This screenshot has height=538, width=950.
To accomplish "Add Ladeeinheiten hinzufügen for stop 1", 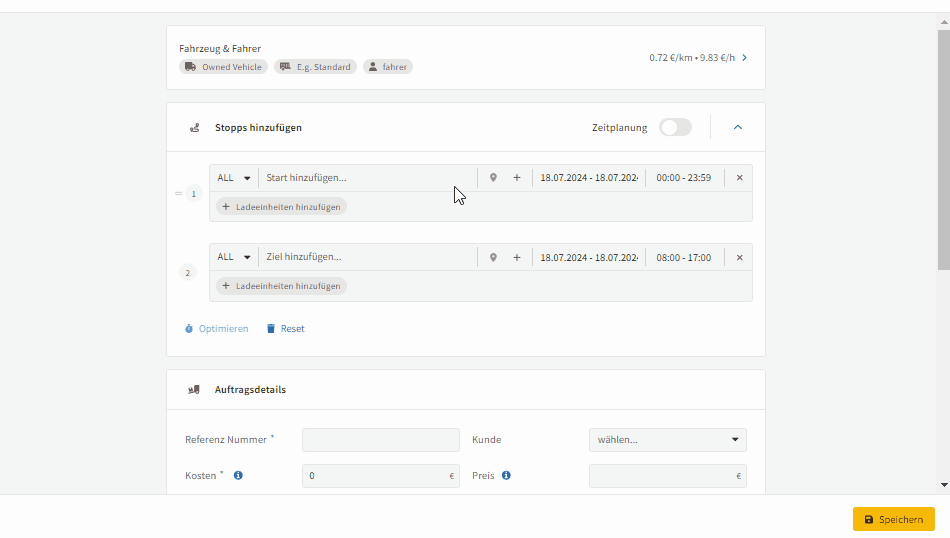I will 282,207.
